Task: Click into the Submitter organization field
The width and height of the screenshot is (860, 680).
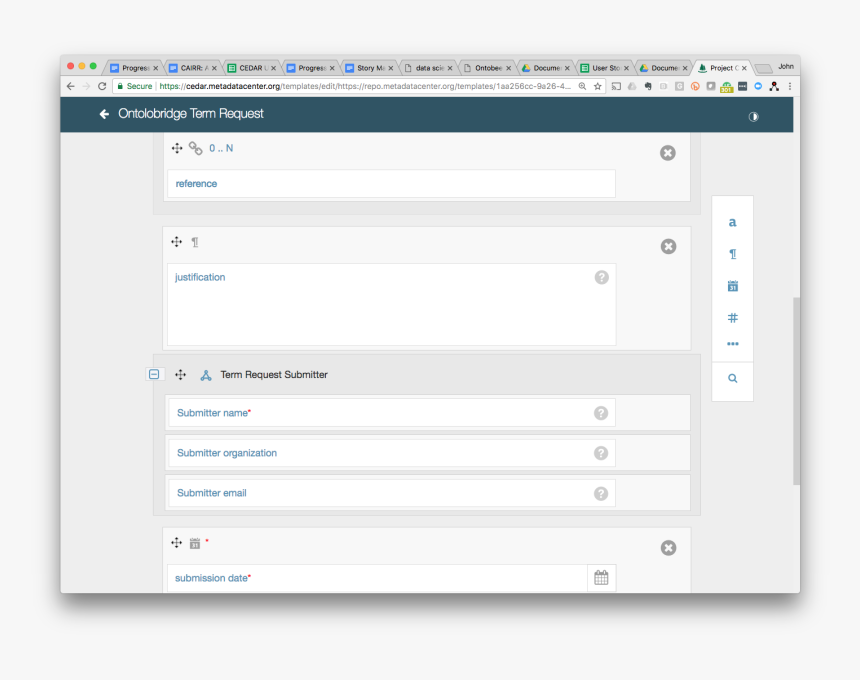Action: click(380, 453)
